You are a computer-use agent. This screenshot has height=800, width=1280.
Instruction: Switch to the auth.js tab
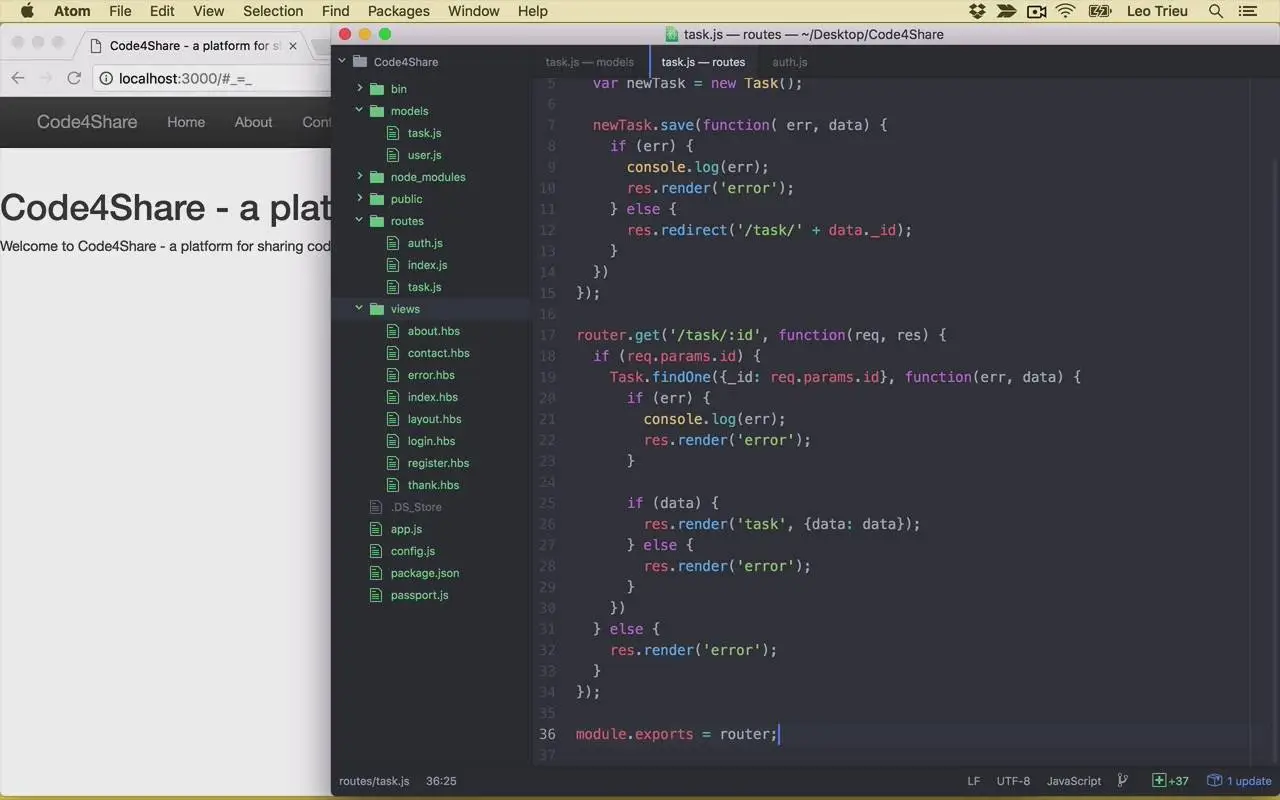(789, 62)
